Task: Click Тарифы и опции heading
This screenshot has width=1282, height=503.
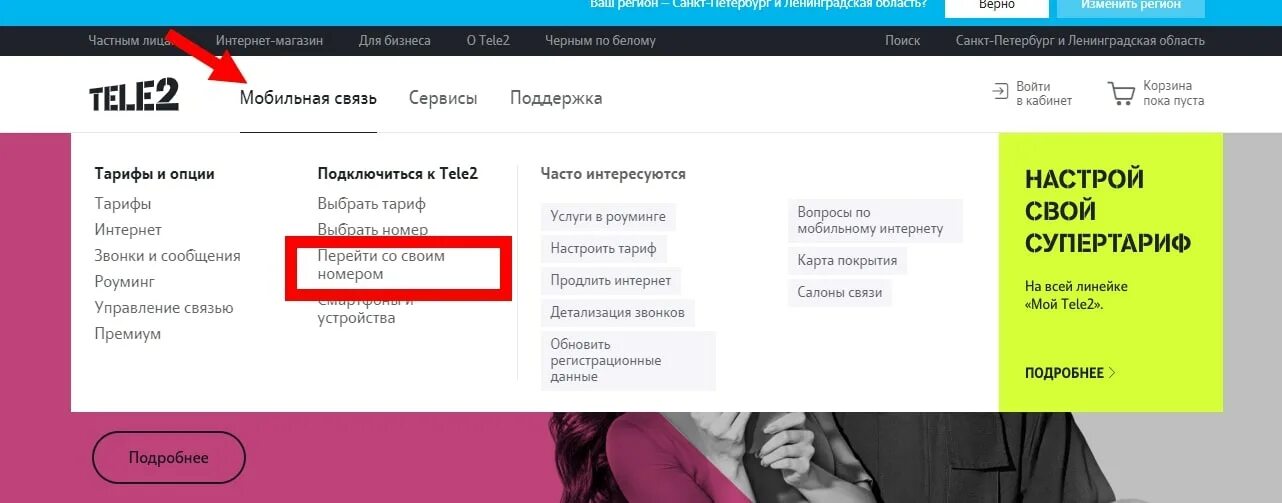Action: pyautogui.click(x=155, y=173)
